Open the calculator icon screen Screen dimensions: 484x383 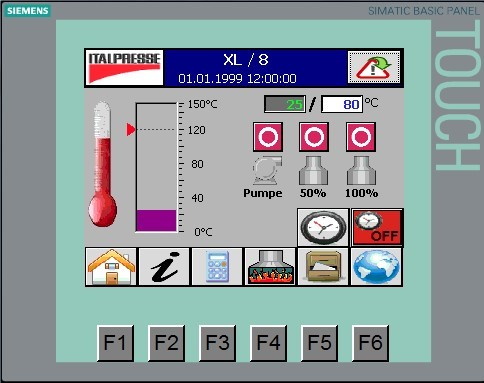coord(217,267)
